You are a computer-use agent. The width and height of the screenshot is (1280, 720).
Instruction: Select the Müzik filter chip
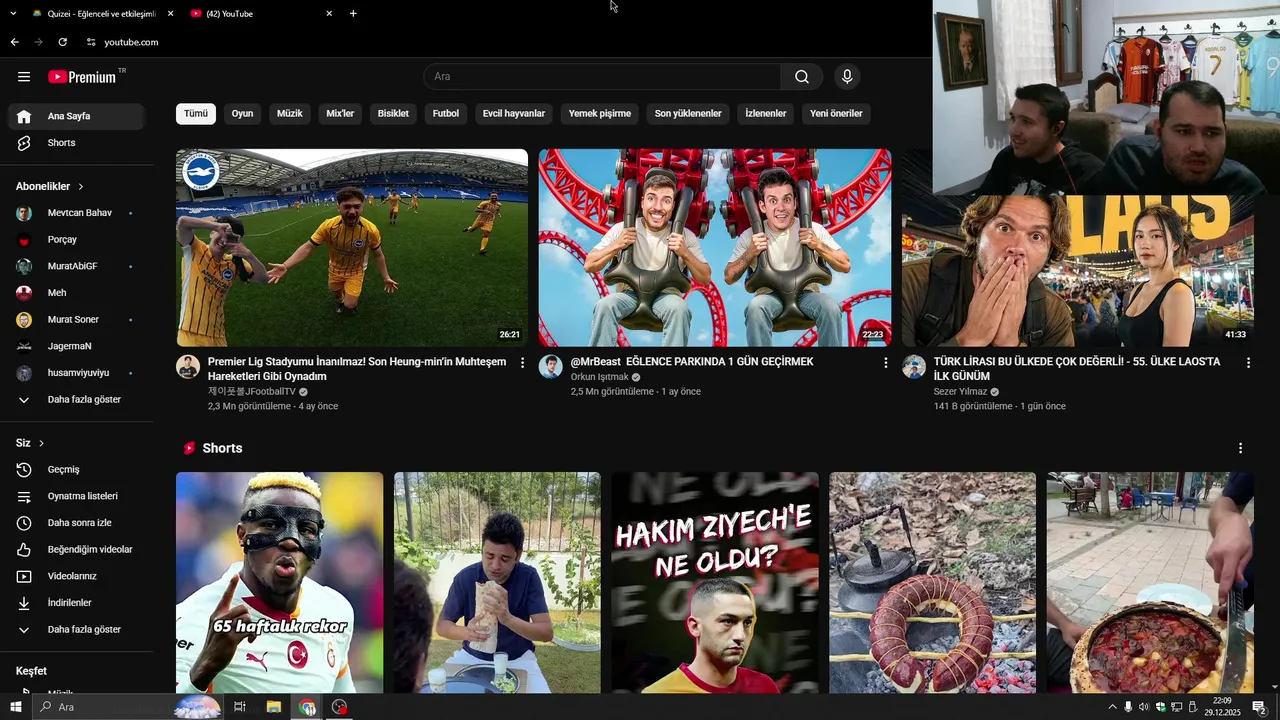[289, 114]
